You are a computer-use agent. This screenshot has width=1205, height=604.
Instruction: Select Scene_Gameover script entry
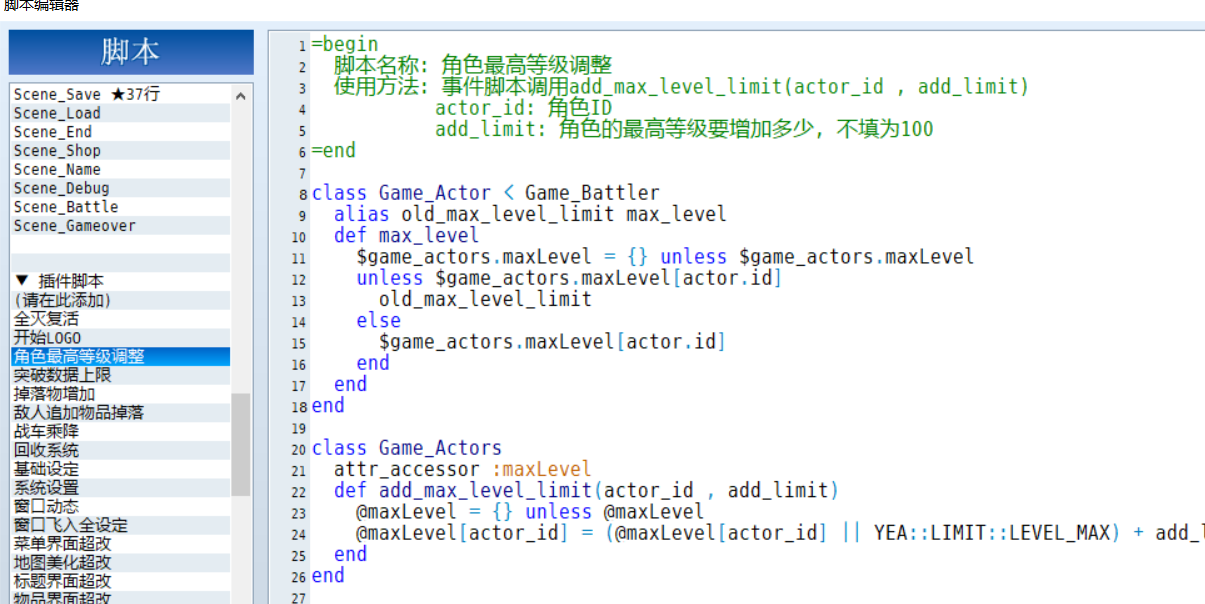tap(121, 226)
